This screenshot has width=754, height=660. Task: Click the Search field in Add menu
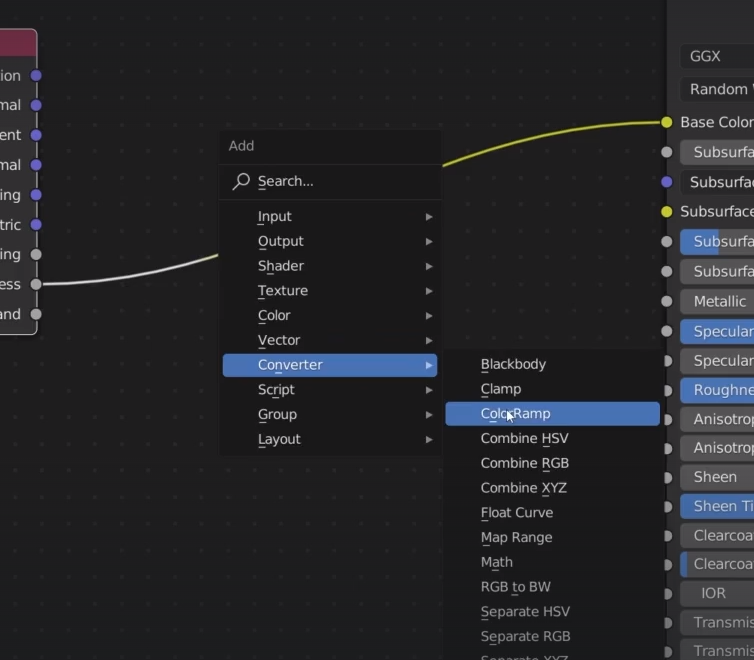(330, 182)
